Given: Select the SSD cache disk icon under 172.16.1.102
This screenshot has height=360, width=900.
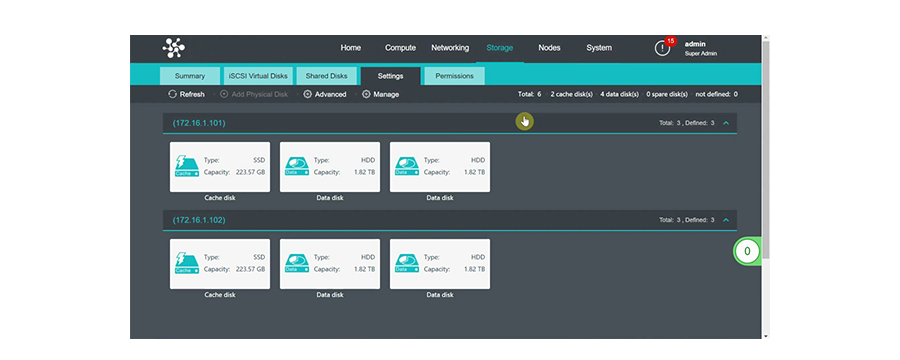Looking at the screenshot, I should (x=187, y=264).
